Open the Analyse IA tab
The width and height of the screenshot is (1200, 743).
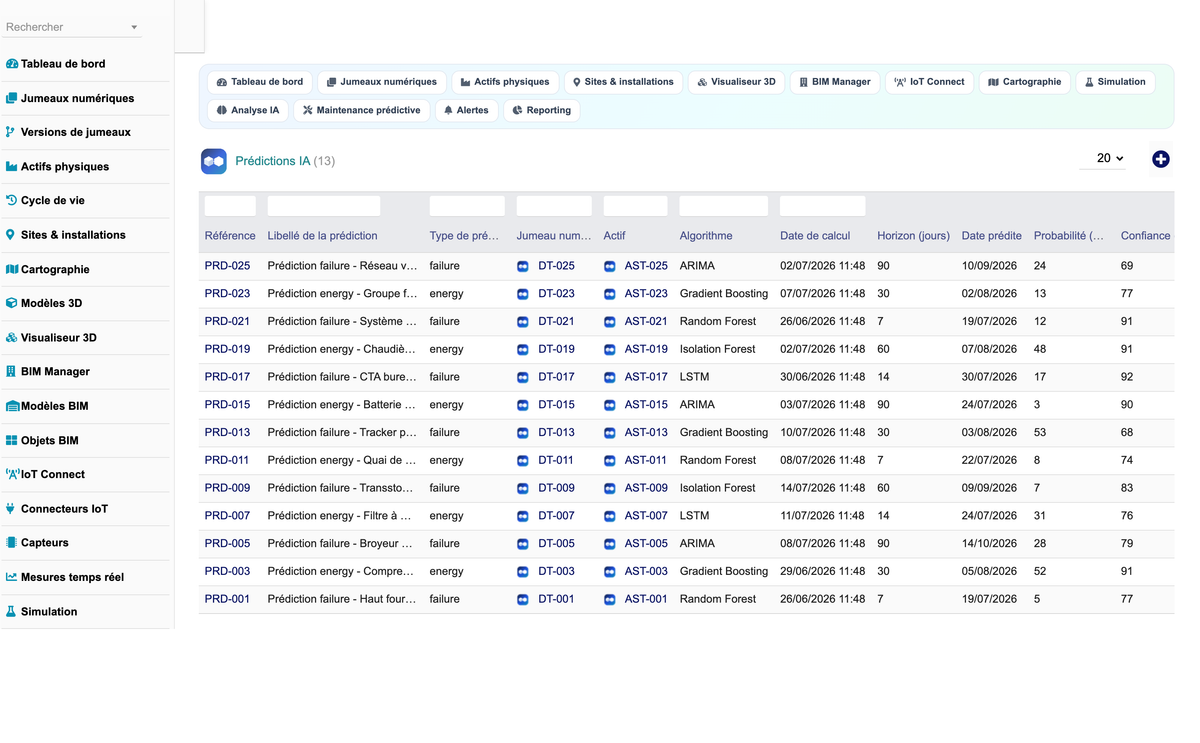(248, 110)
